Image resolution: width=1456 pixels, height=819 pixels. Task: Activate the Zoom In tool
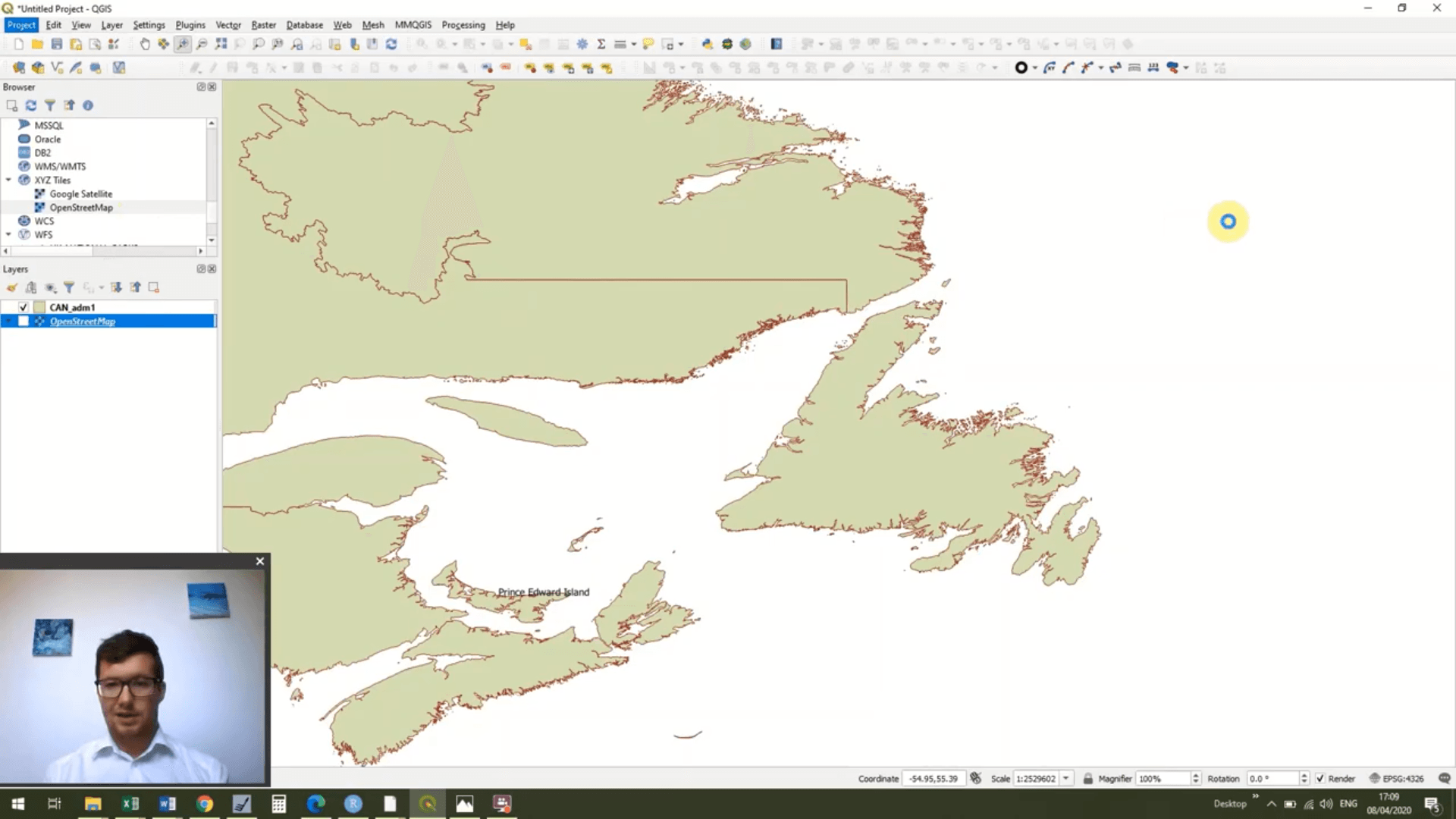182,44
